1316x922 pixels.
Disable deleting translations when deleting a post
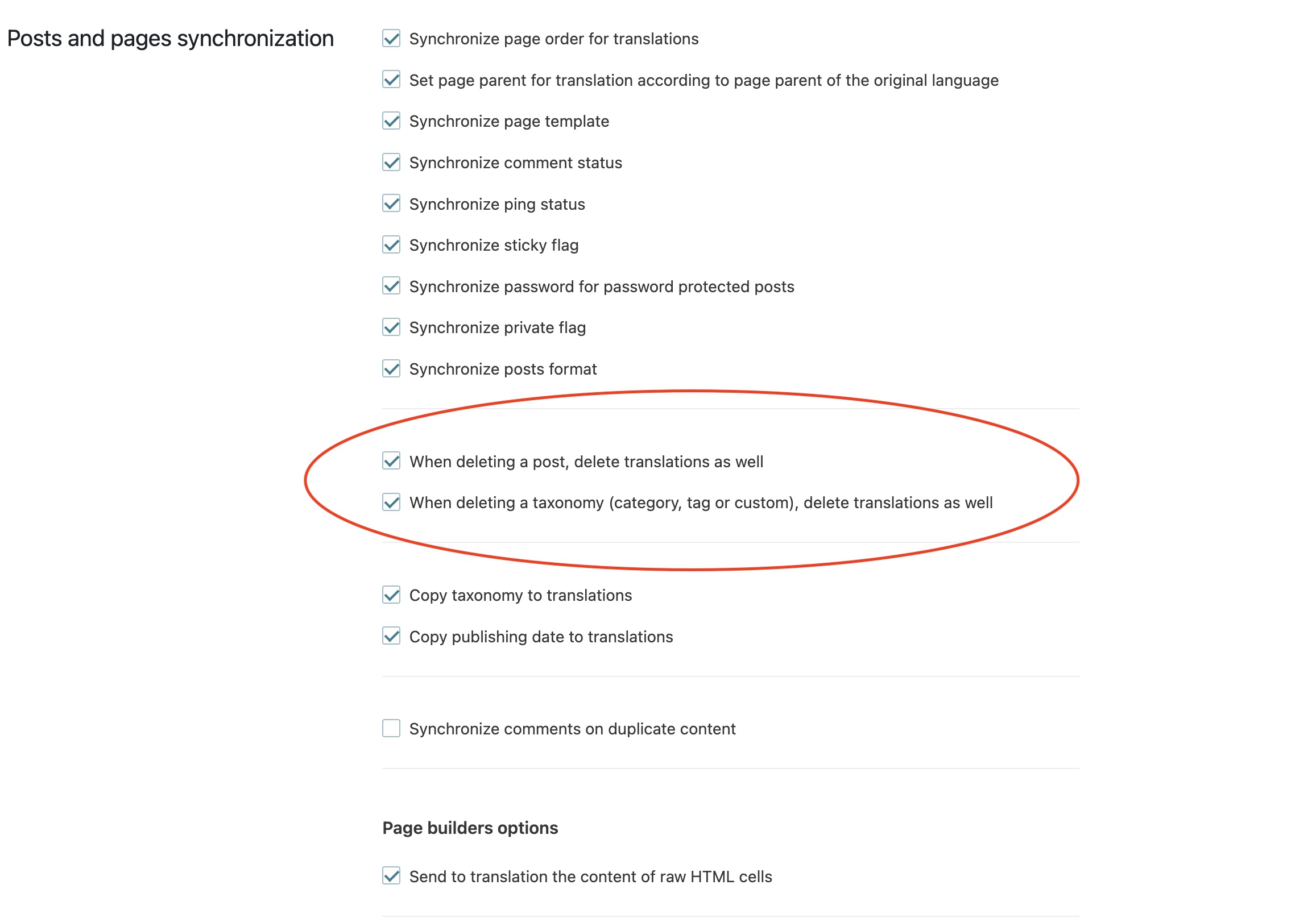pos(391,460)
